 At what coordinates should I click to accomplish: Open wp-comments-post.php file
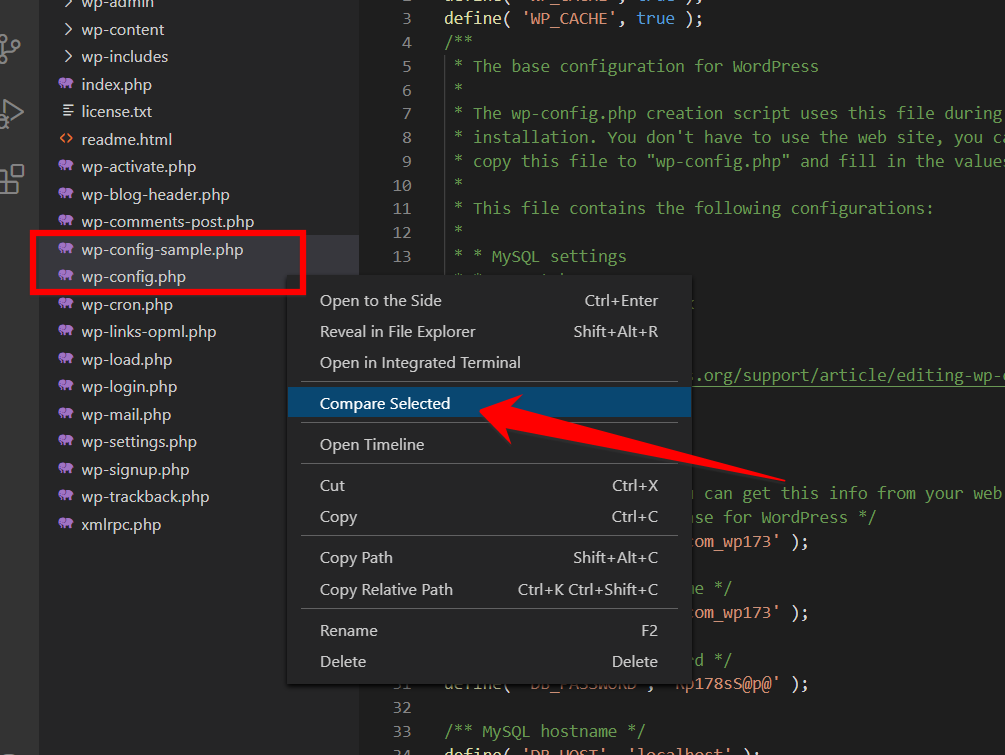click(x=167, y=222)
